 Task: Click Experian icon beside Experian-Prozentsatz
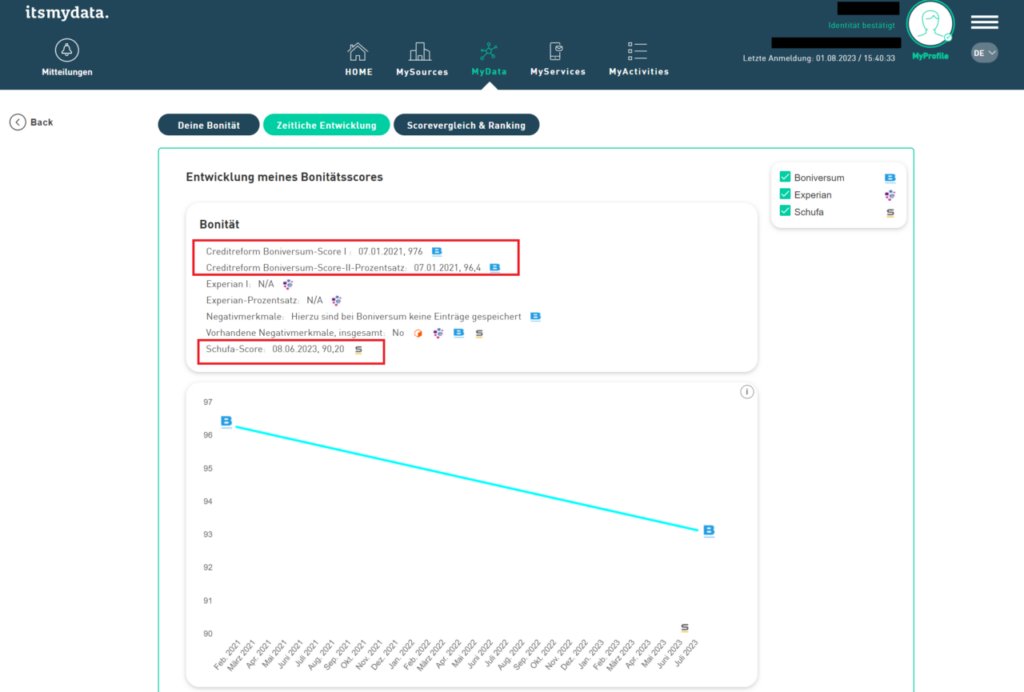tap(336, 300)
